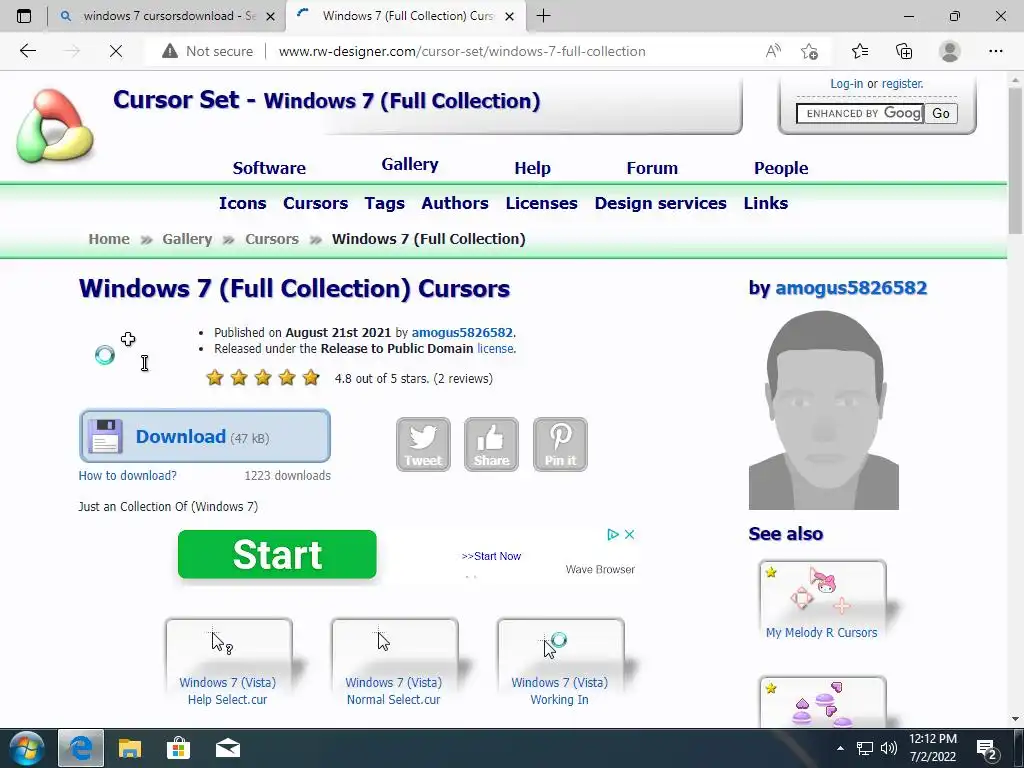1024x768 pixels.
Task: Go to the Icons section
Action: (x=242, y=203)
